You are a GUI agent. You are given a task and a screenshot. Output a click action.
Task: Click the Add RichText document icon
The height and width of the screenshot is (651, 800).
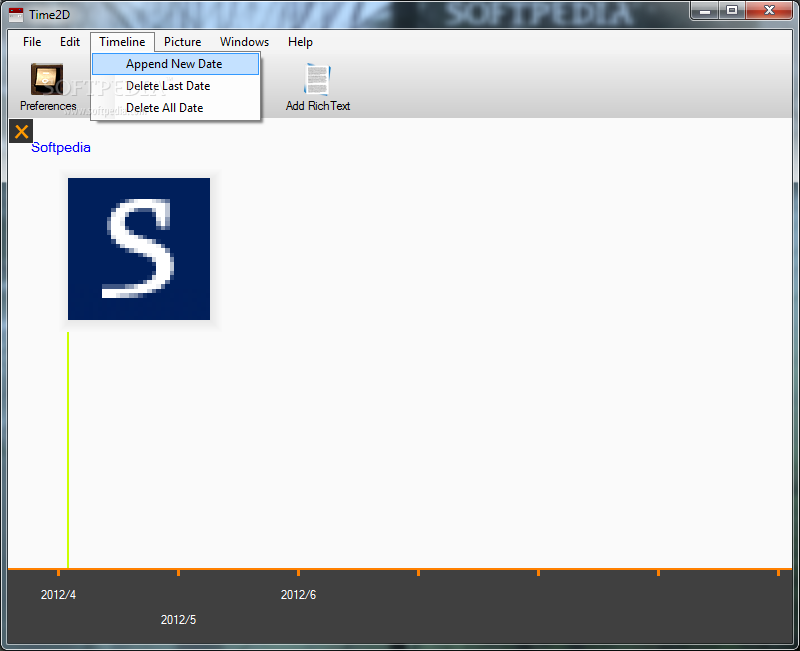coord(317,79)
